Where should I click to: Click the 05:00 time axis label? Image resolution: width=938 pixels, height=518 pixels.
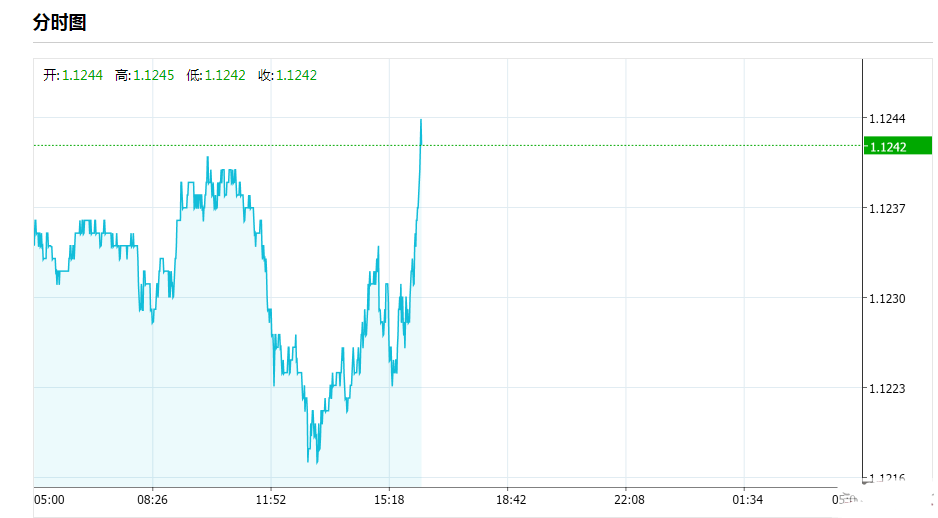point(50,499)
